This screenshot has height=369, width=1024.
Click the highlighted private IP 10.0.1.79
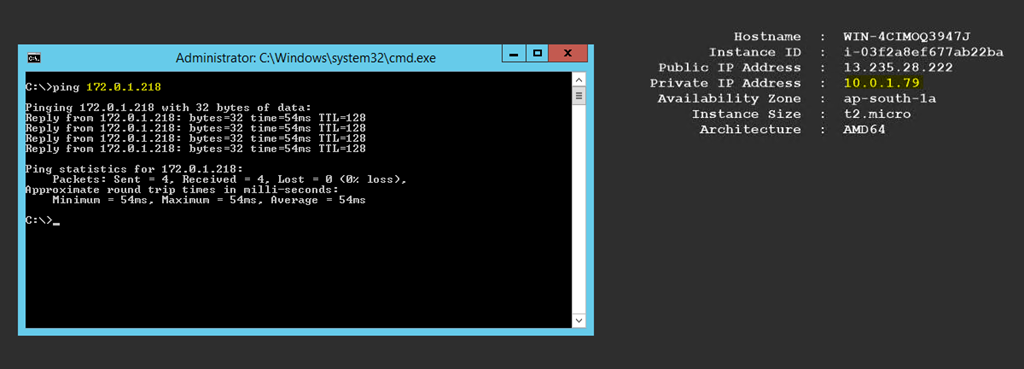point(882,83)
